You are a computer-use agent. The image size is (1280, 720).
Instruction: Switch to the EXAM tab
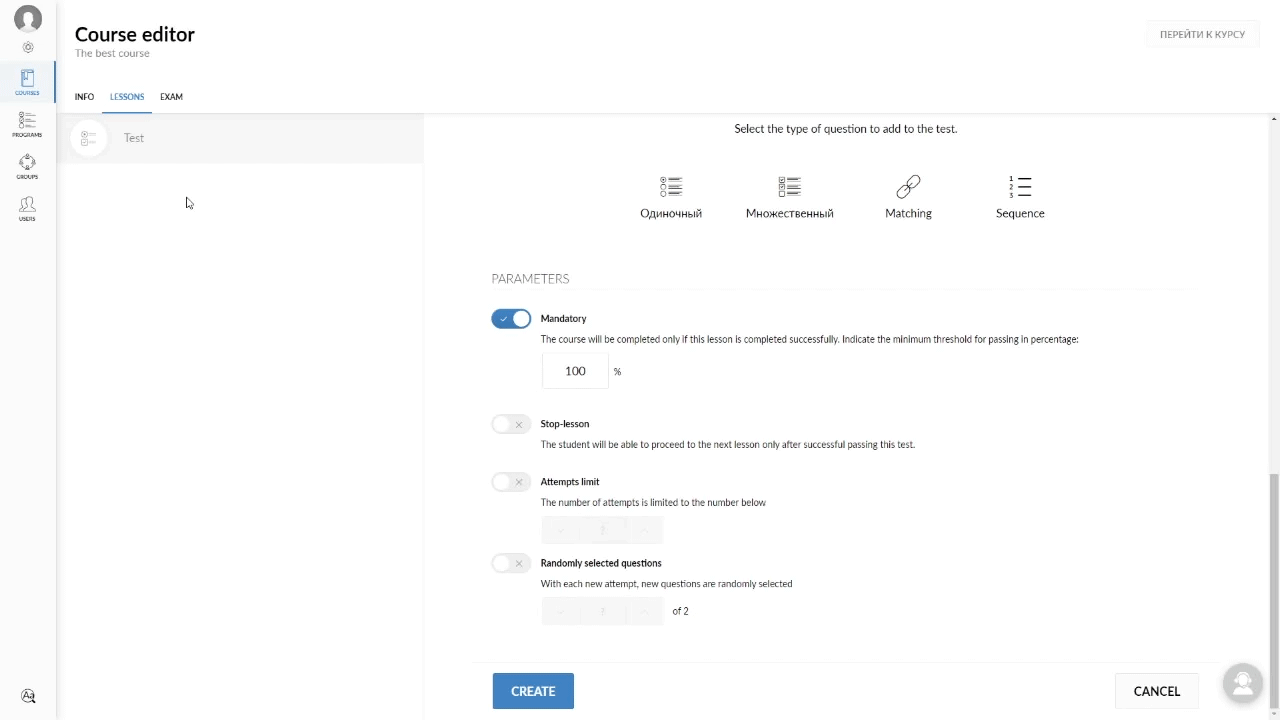[171, 97]
